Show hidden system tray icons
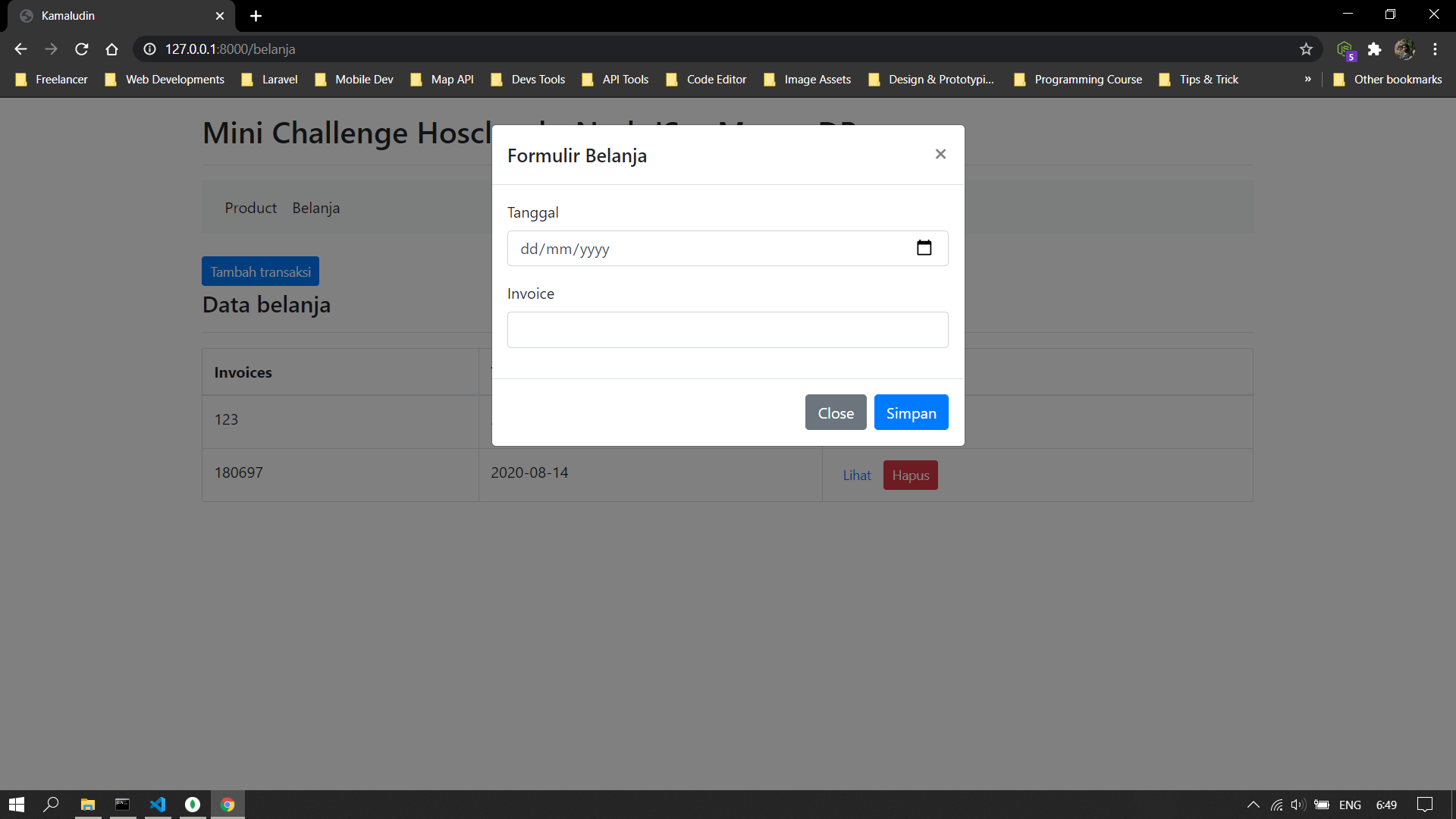1456x819 pixels. 1253,805
